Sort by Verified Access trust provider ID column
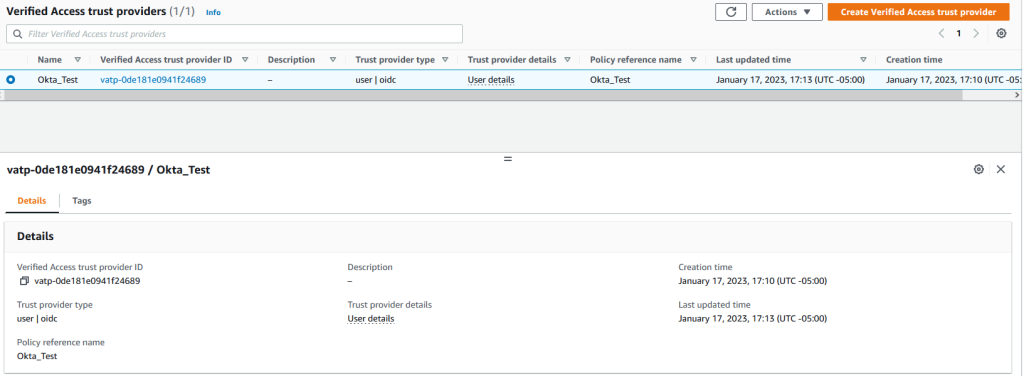Viewport: 1024px width, 376px height. tap(245, 59)
